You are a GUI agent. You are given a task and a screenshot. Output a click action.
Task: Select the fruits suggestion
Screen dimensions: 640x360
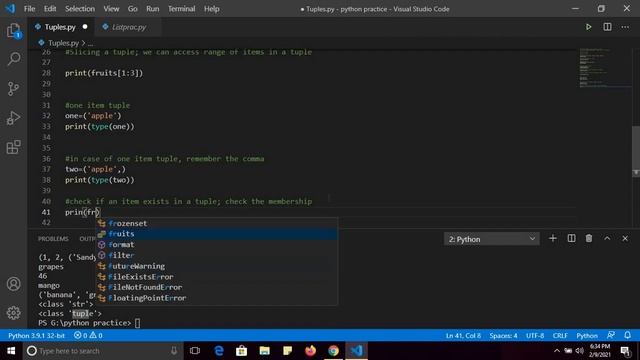click(x=217, y=234)
